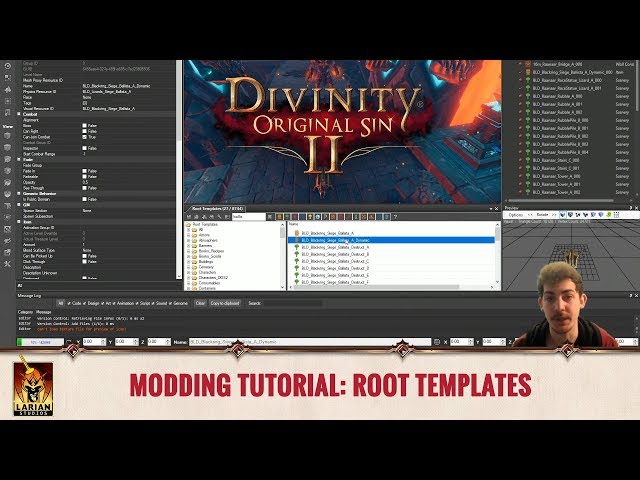640x480 pixels.
Task: Click the Name field in the bottom bar
Action: point(310,342)
